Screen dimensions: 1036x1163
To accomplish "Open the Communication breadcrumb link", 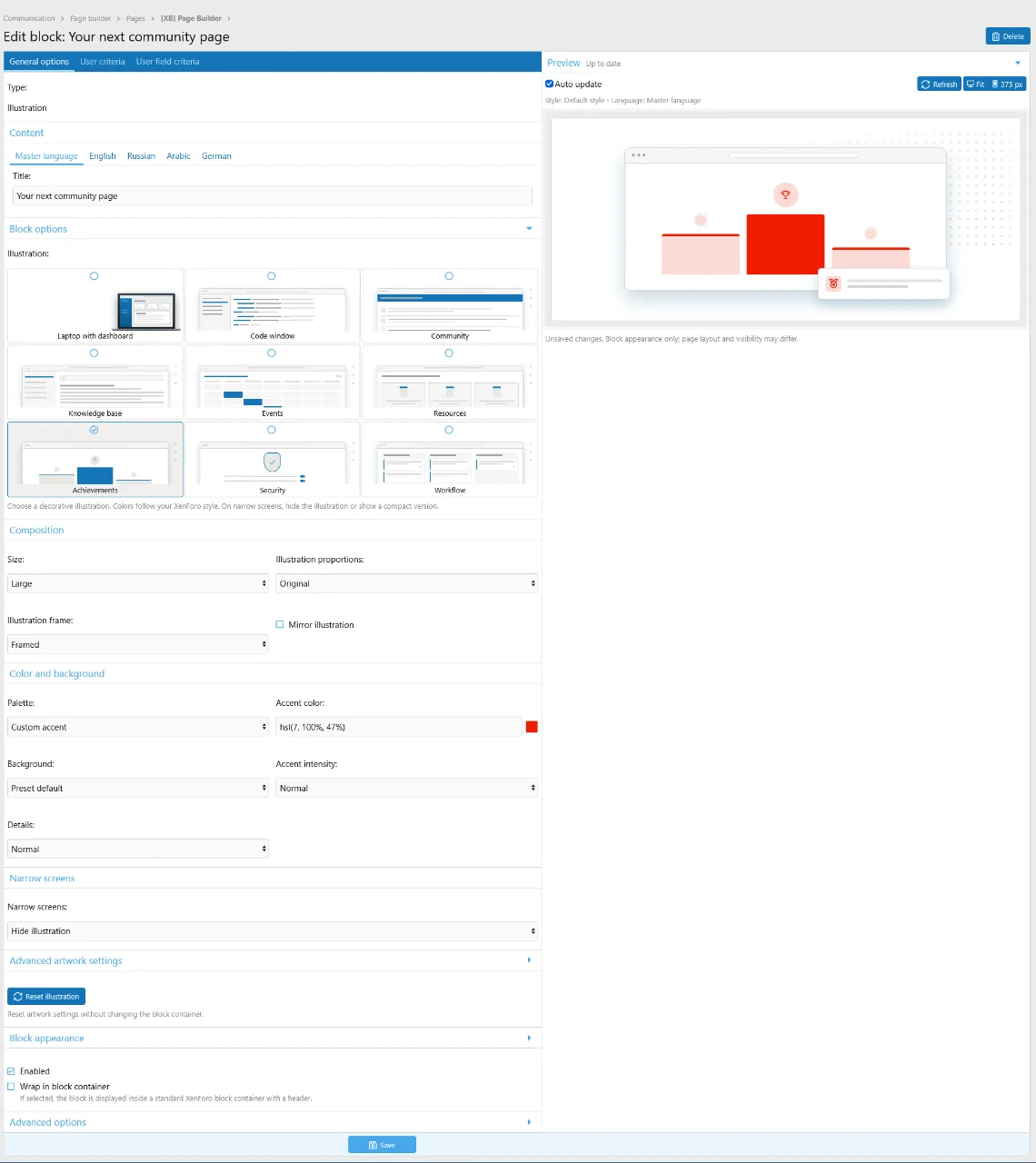I will (29, 18).
